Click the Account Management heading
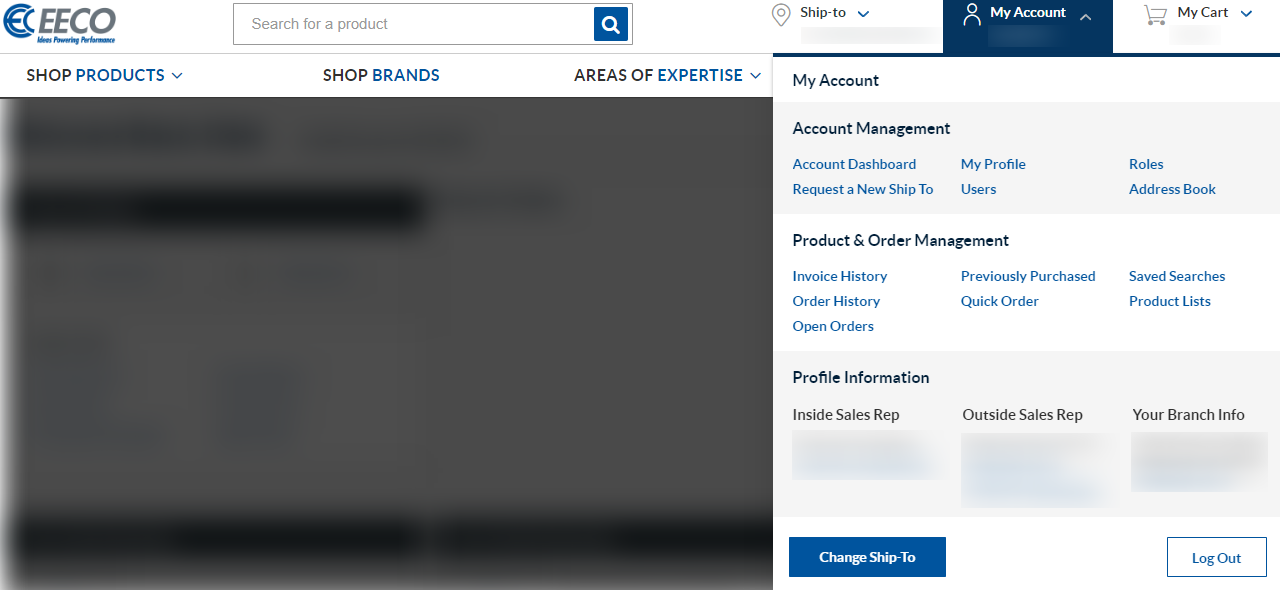Image resolution: width=1280 pixels, height=590 pixels. point(871,128)
